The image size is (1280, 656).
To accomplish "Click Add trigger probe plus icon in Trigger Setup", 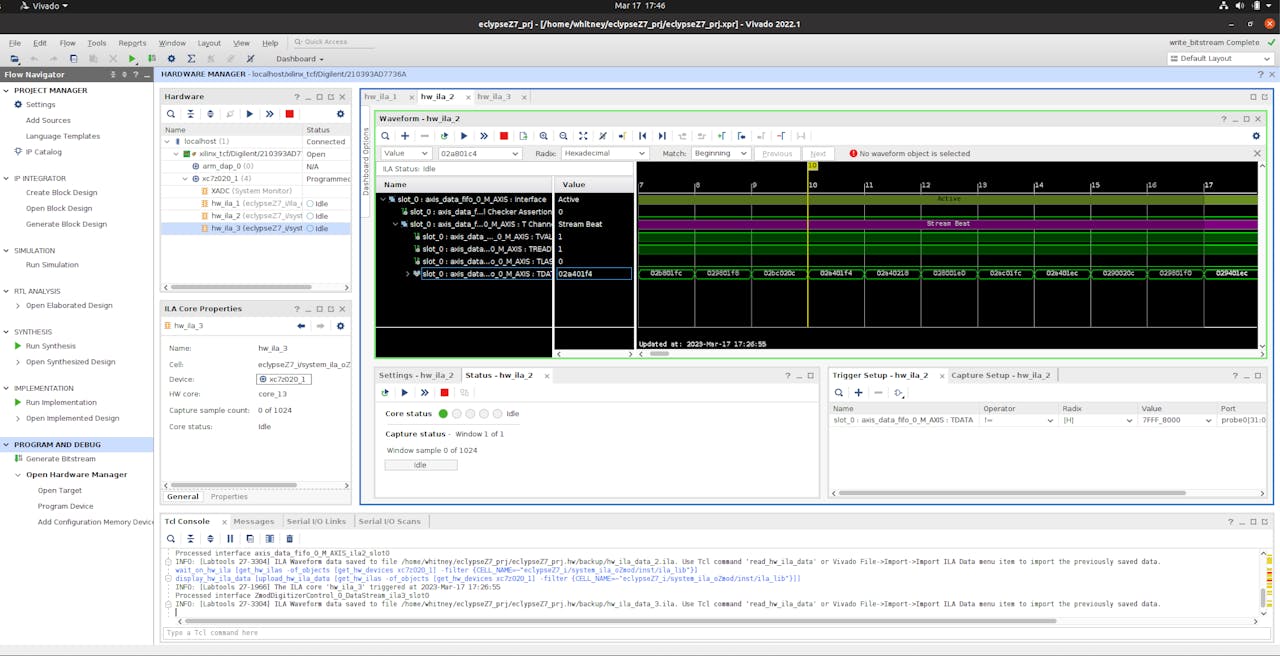I will [858, 393].
